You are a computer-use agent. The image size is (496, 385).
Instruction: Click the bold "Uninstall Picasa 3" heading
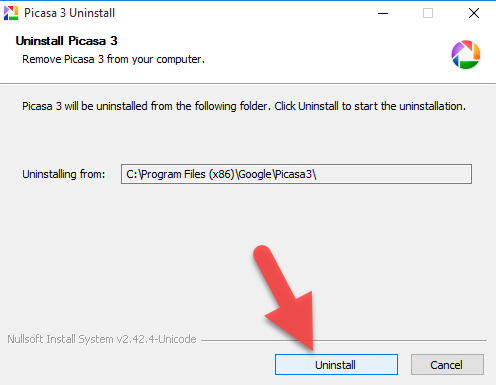point(66,41)
